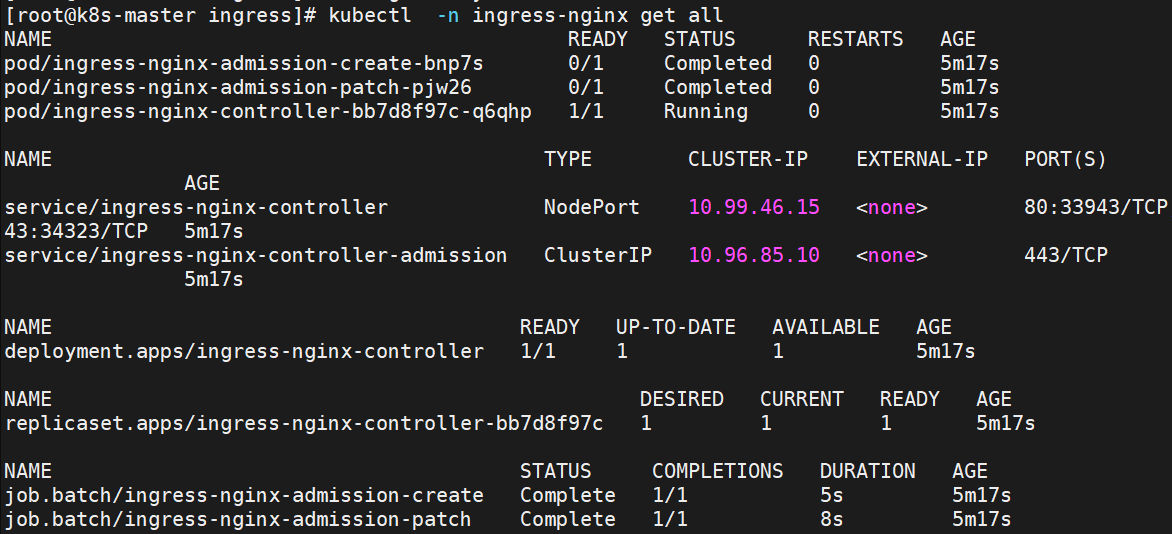Click the 443/TCP port value

tap(1065, 255)
